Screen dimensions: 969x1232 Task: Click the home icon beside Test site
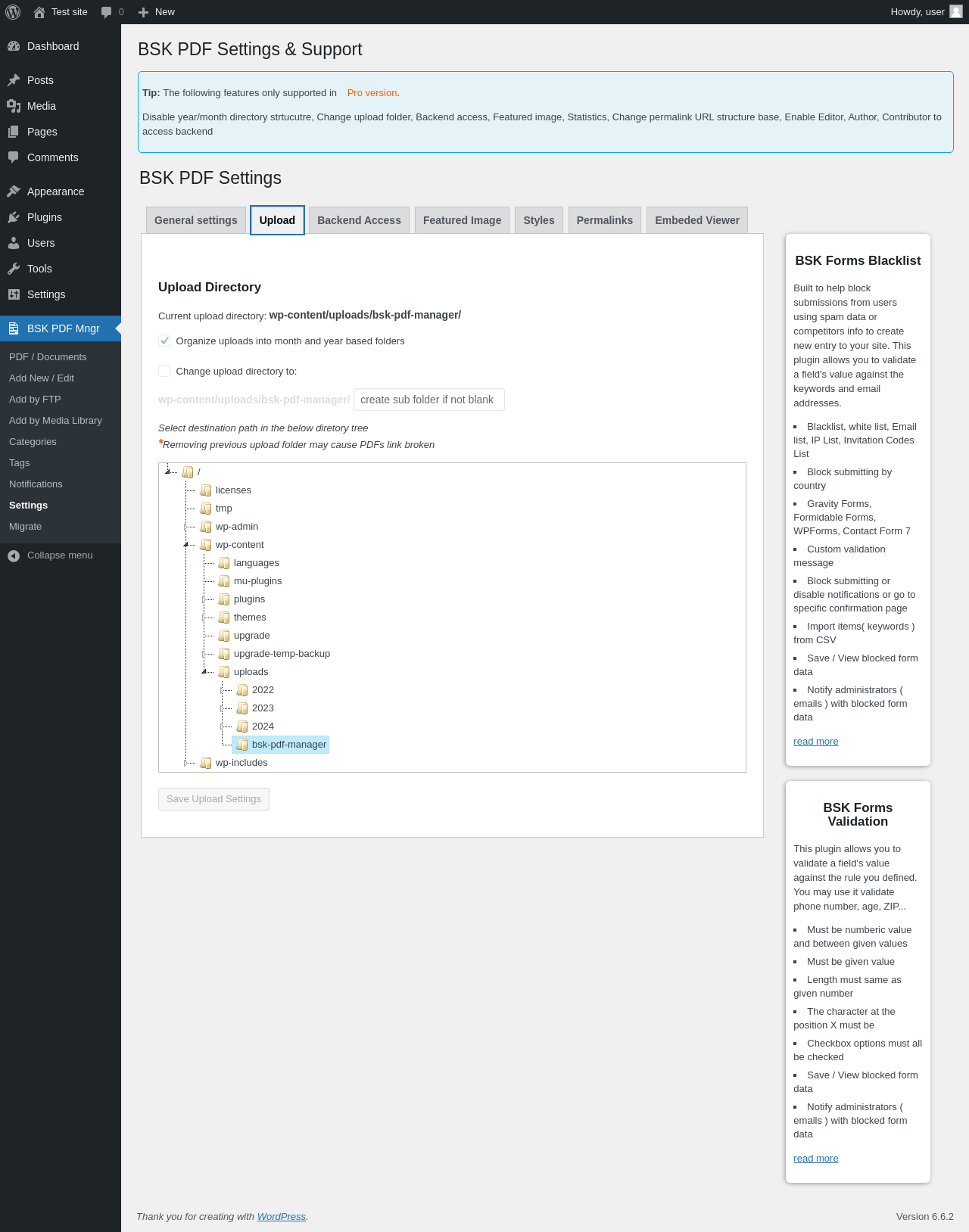[39, 12]
